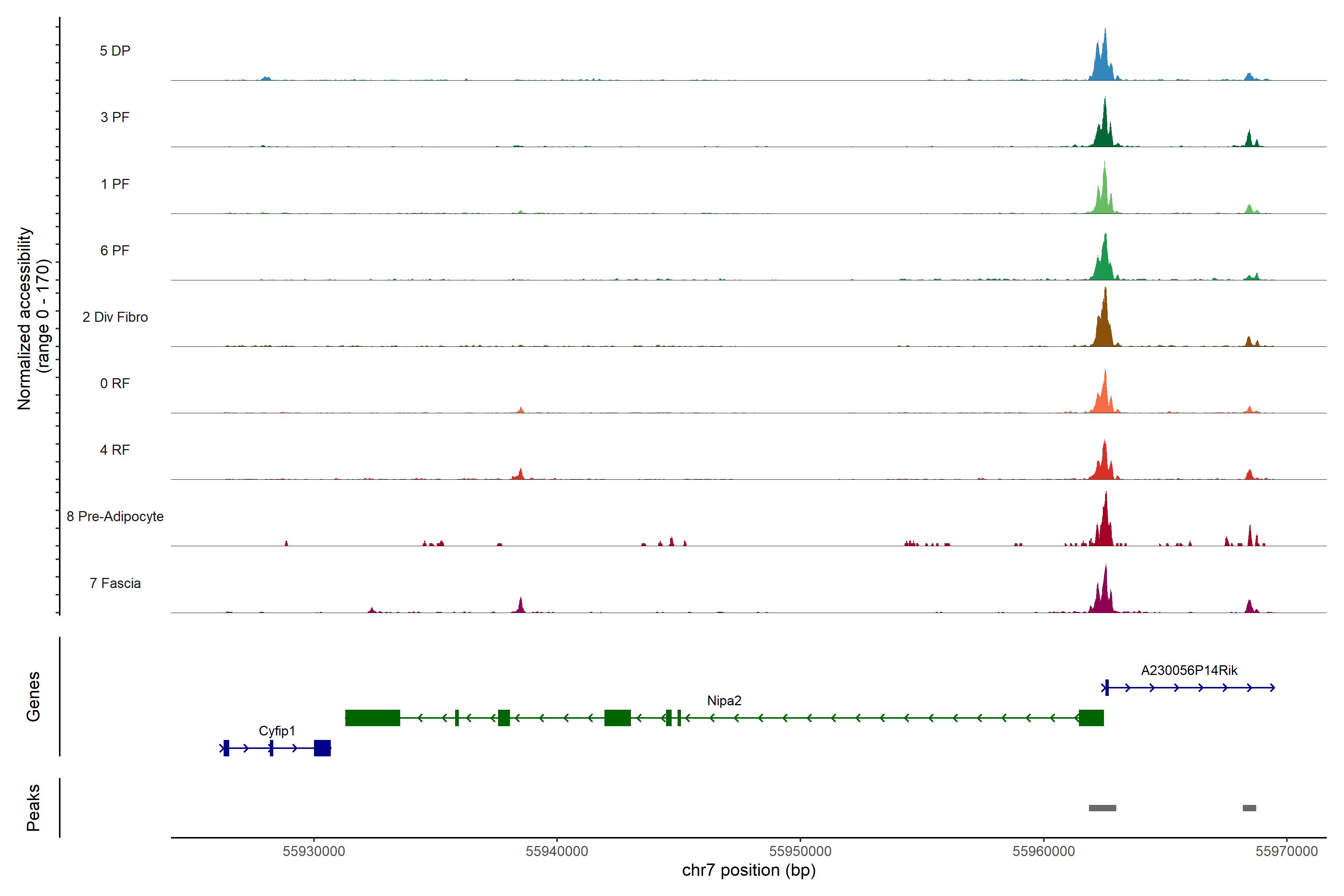Click the Cyfip1 gene label
Viewport: 1344px width, 896px height.
point(277,731)
